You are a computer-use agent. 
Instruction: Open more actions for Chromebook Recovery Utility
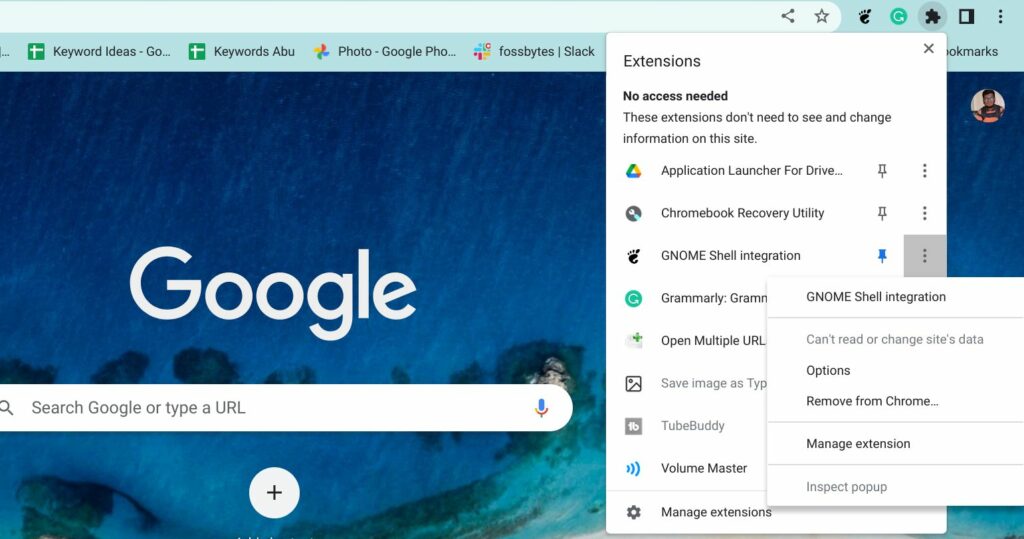[x=924, y=213]
